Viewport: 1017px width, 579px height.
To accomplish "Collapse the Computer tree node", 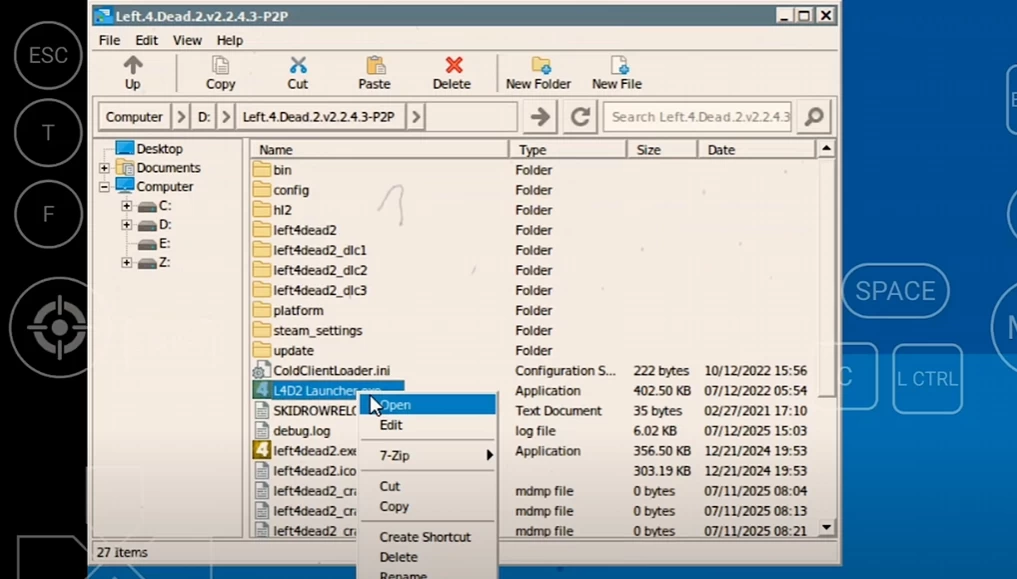I will [x=104, y=187].
